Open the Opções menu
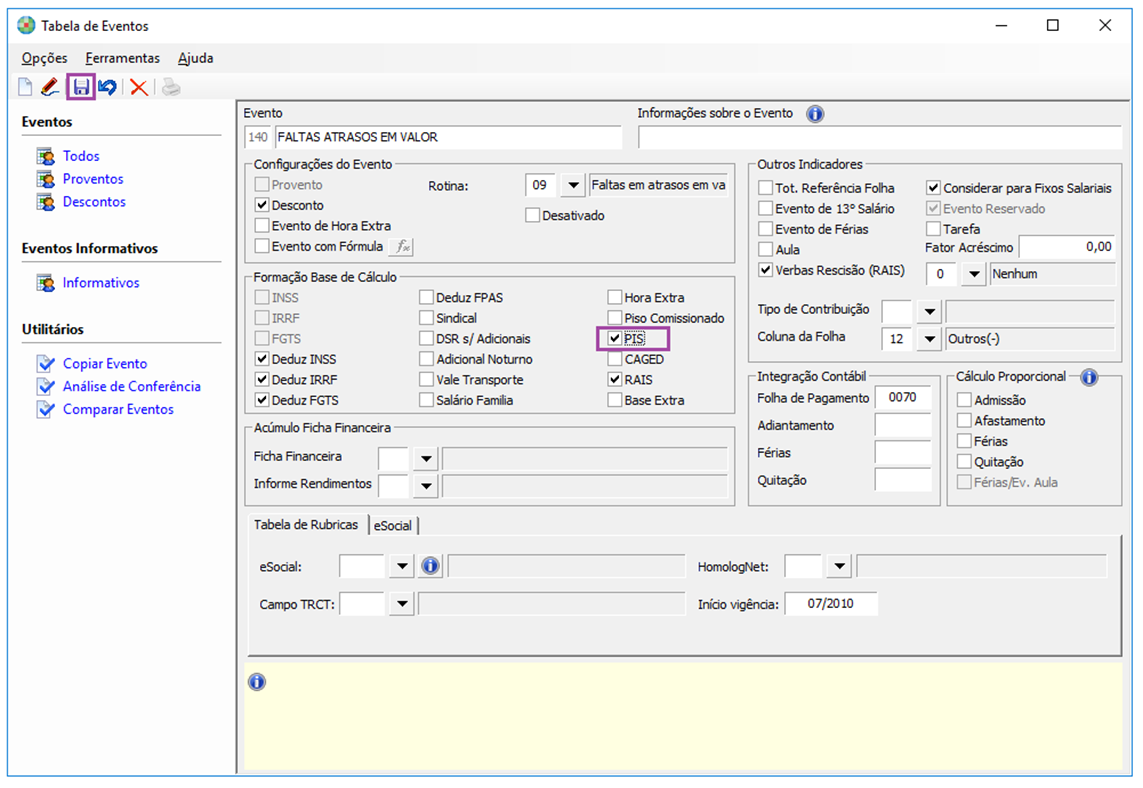Viewport: 1143px width, 788px height. pos(44,58)
